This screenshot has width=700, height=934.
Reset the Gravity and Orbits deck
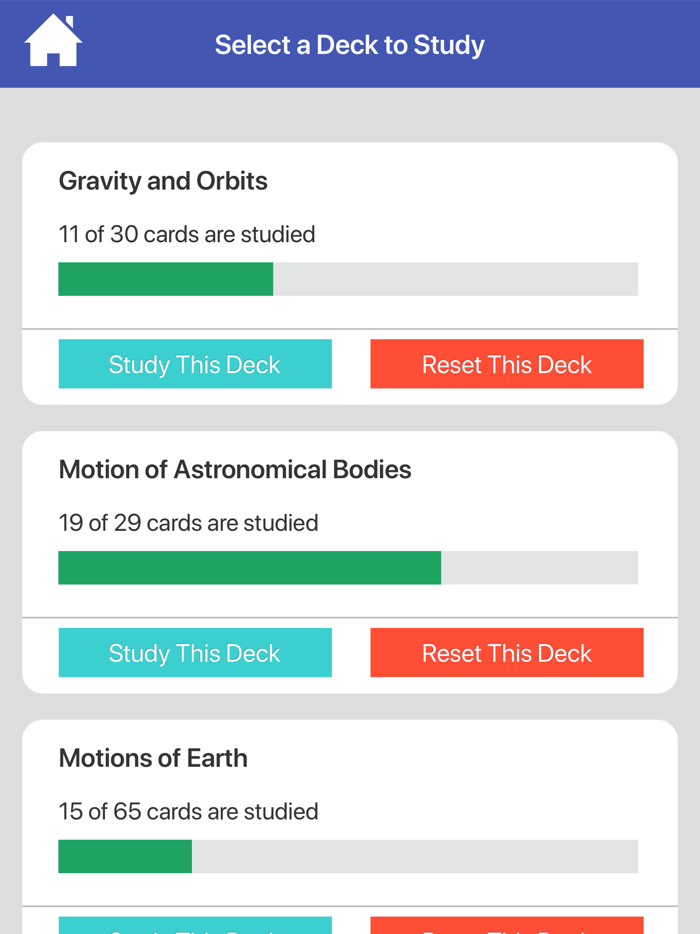[x=507, y=364]
